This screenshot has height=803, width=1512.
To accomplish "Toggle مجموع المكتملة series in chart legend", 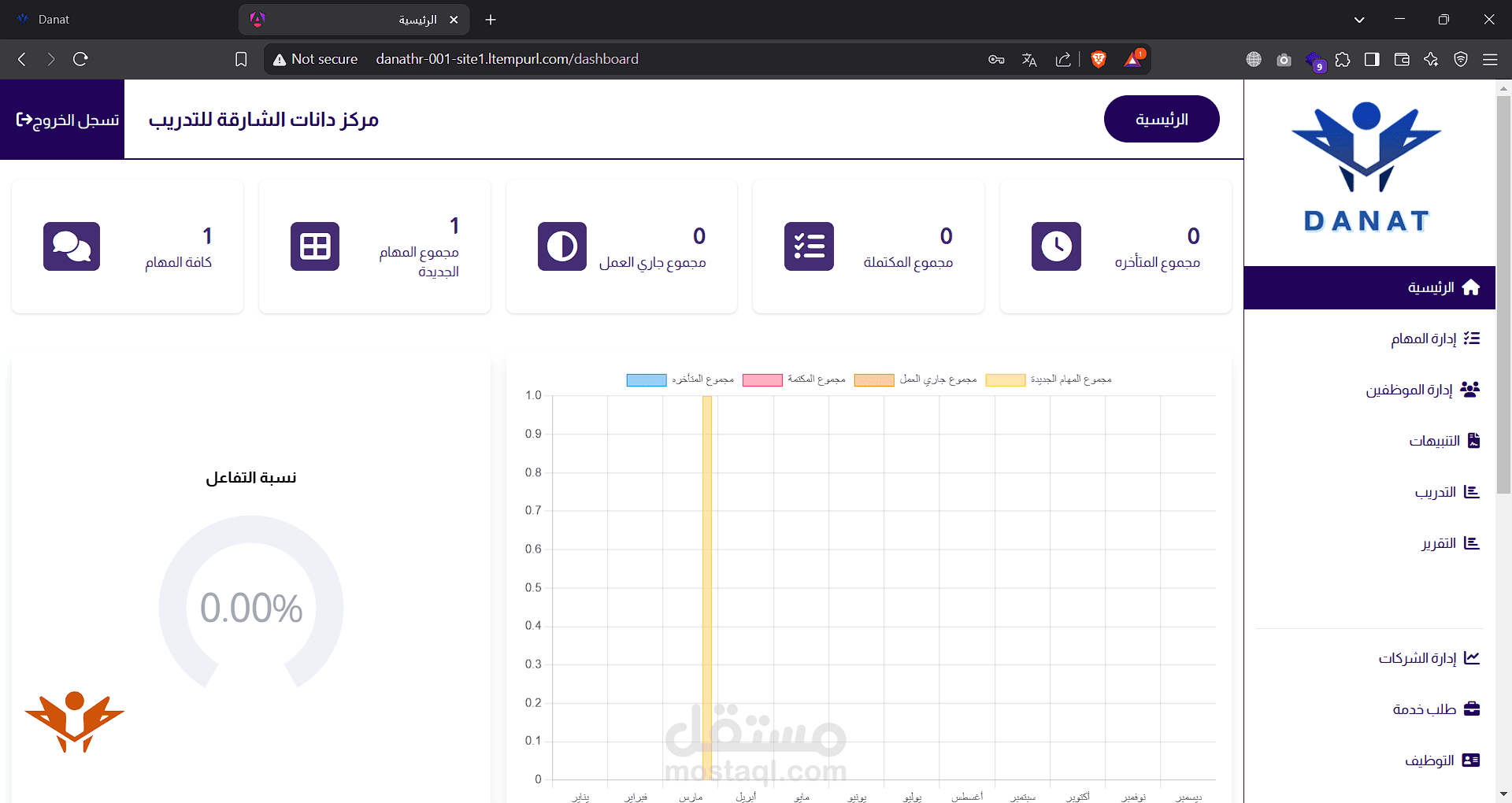I will (761, 379).
